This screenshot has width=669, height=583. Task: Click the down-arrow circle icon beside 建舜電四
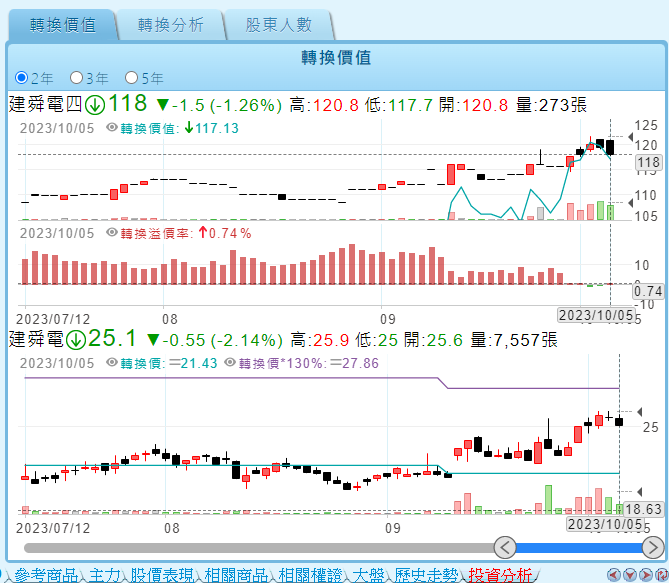[95, 104]
